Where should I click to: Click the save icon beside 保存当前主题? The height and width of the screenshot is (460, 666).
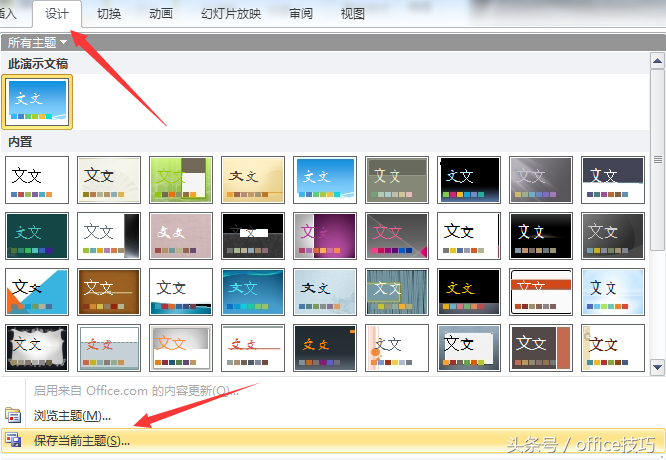pos(13,440)
